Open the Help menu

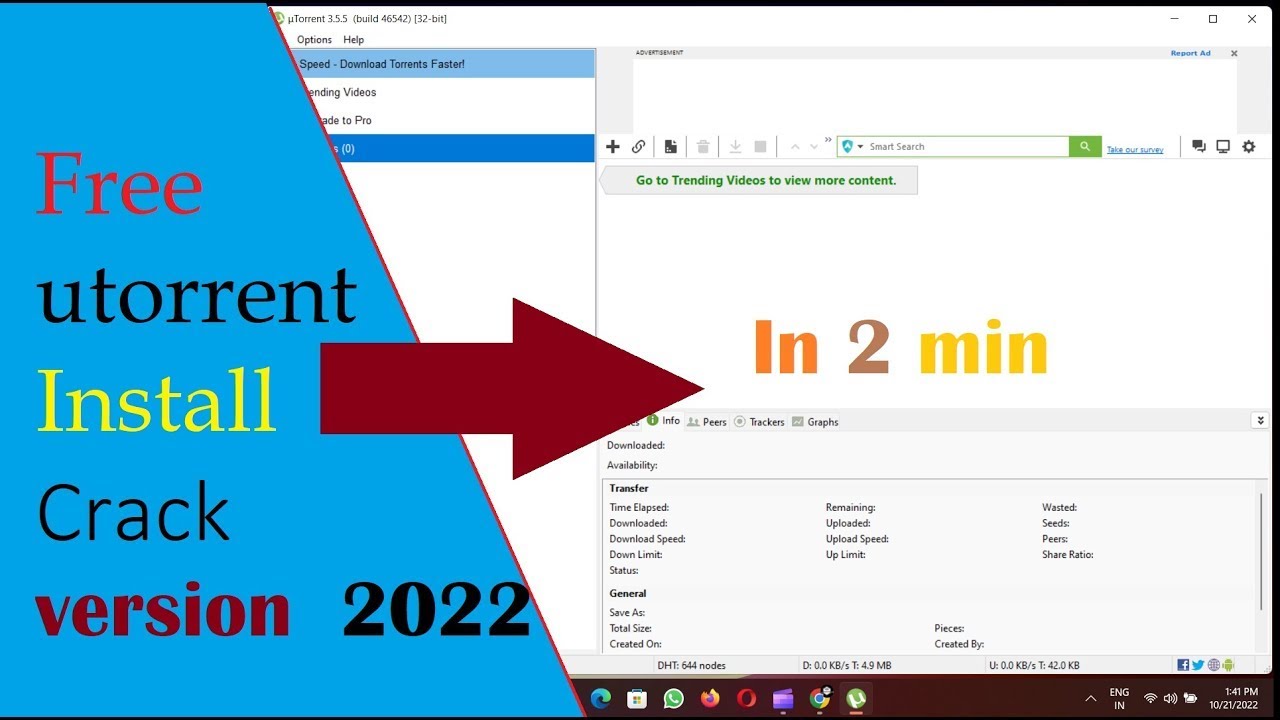[x=354, y=40]
